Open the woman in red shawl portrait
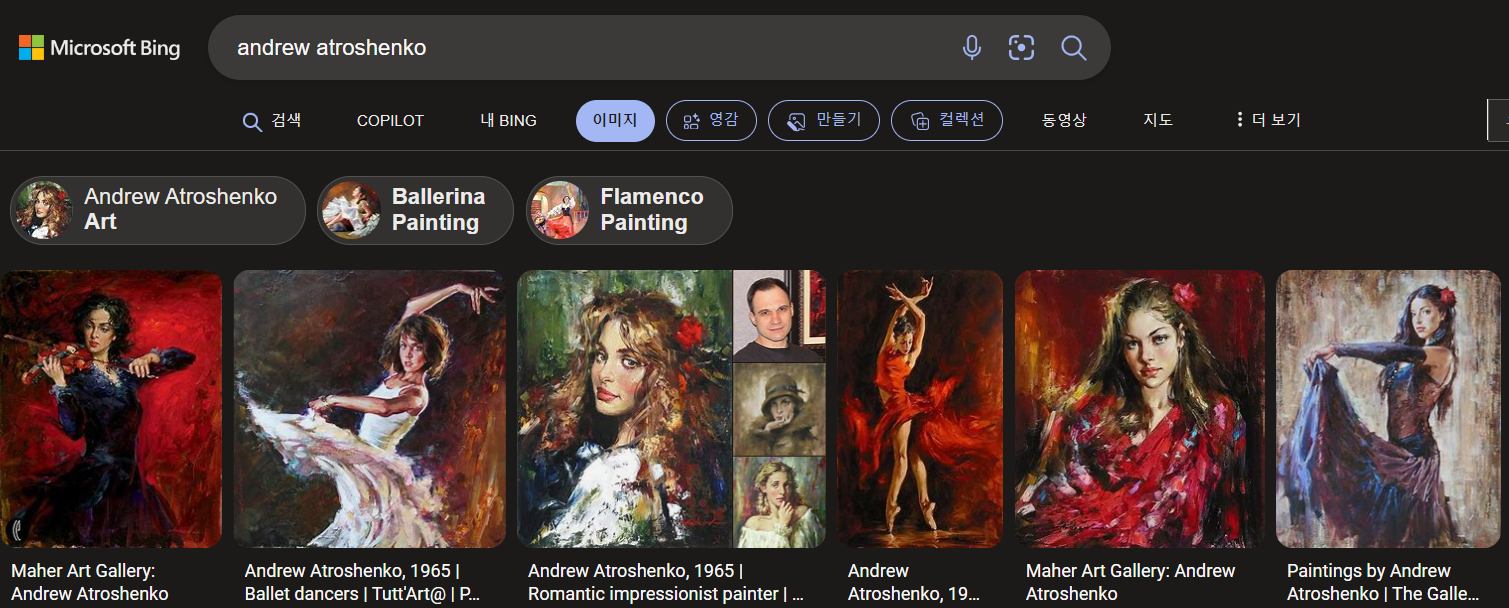Screen dimensions: 1509x608 [1140, 409]
